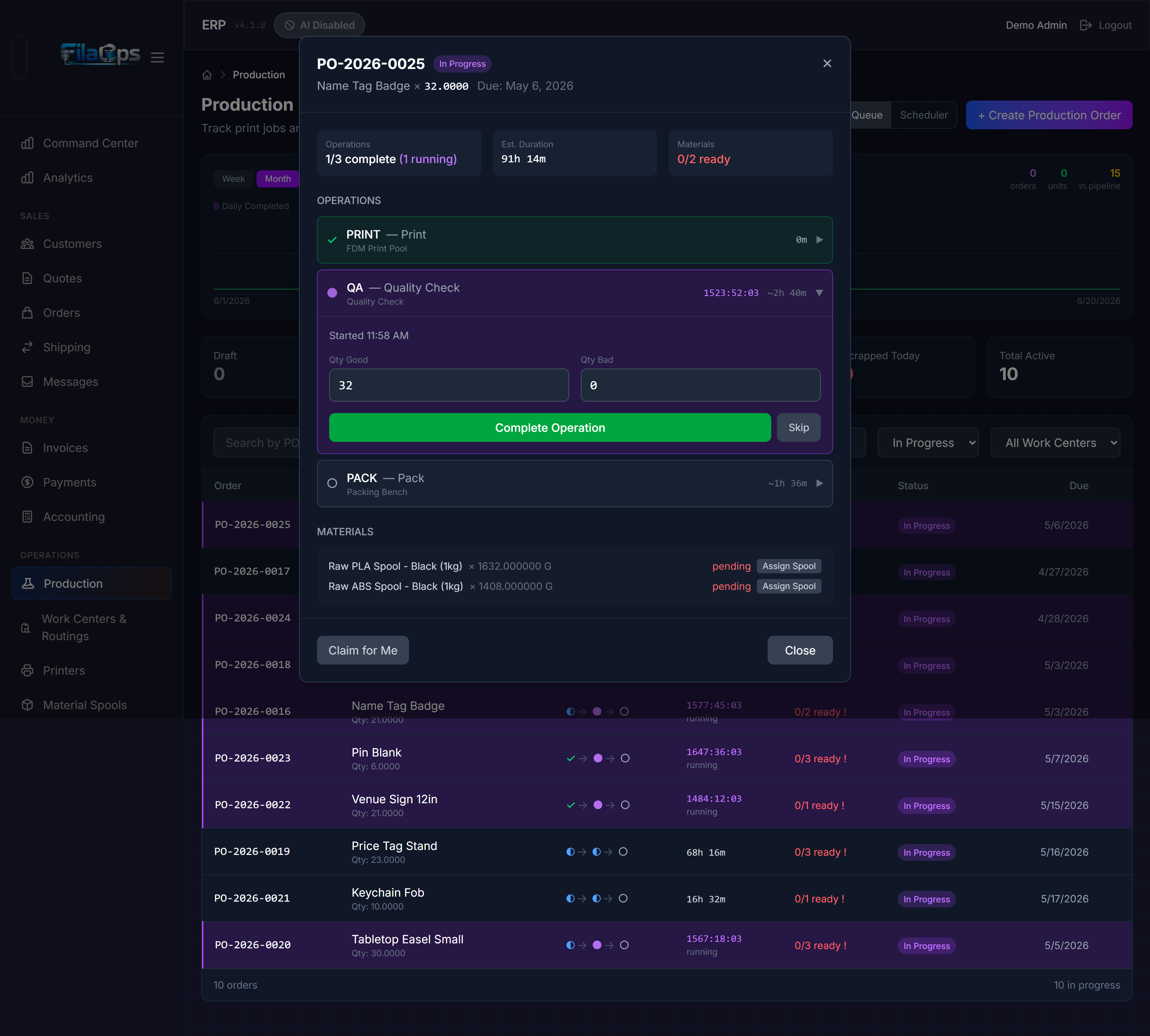The width and height of the screenshot is (1150, 1036).
Task: Click Create Production Order button
Action: click(1049, 115)
